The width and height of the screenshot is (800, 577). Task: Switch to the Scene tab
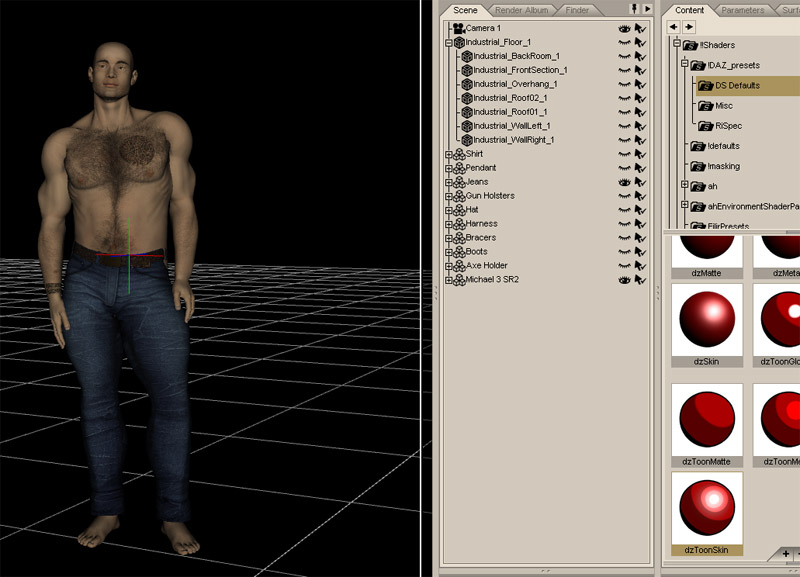point(465,10)
